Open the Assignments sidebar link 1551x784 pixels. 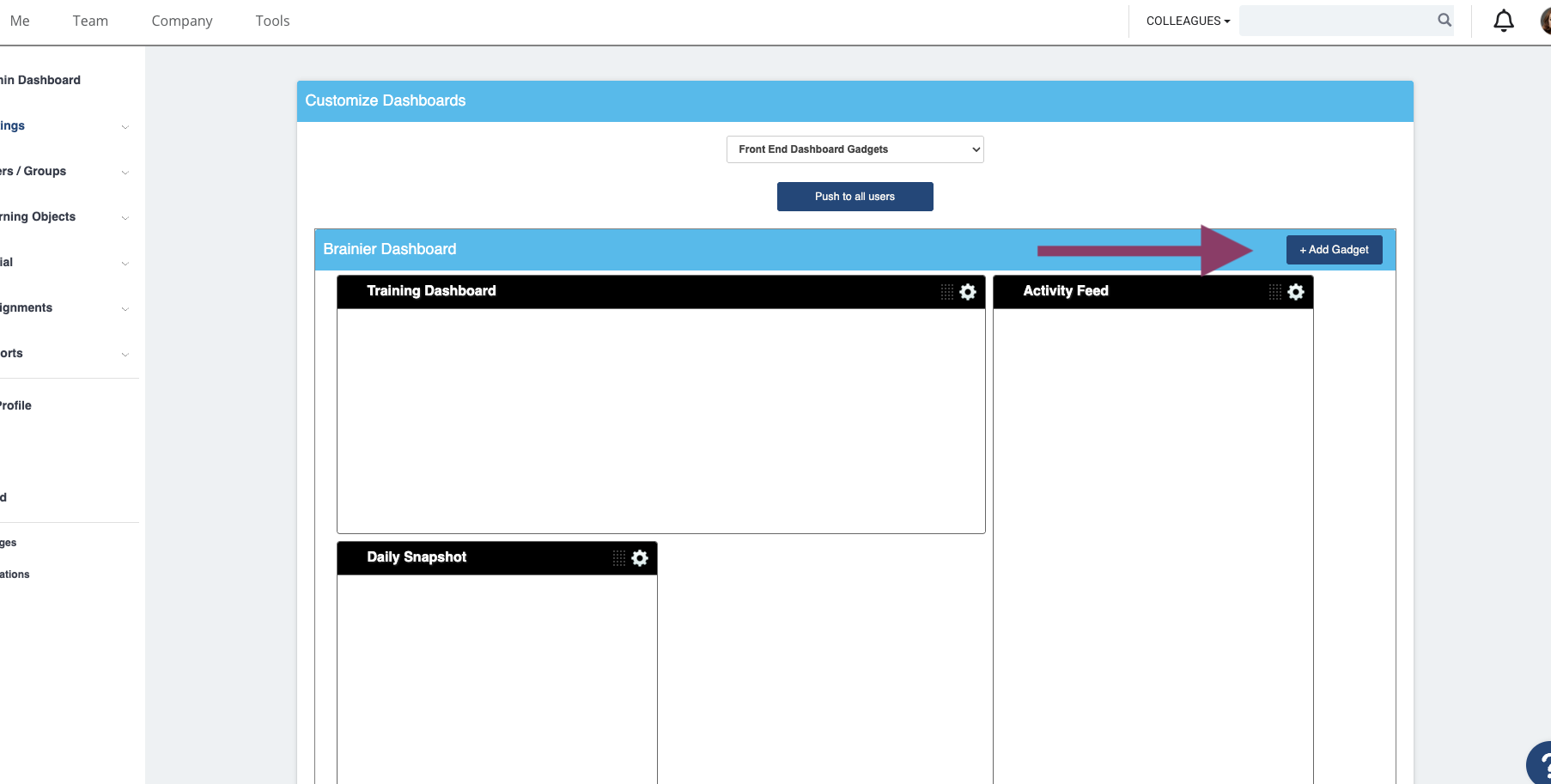point(26,307)
